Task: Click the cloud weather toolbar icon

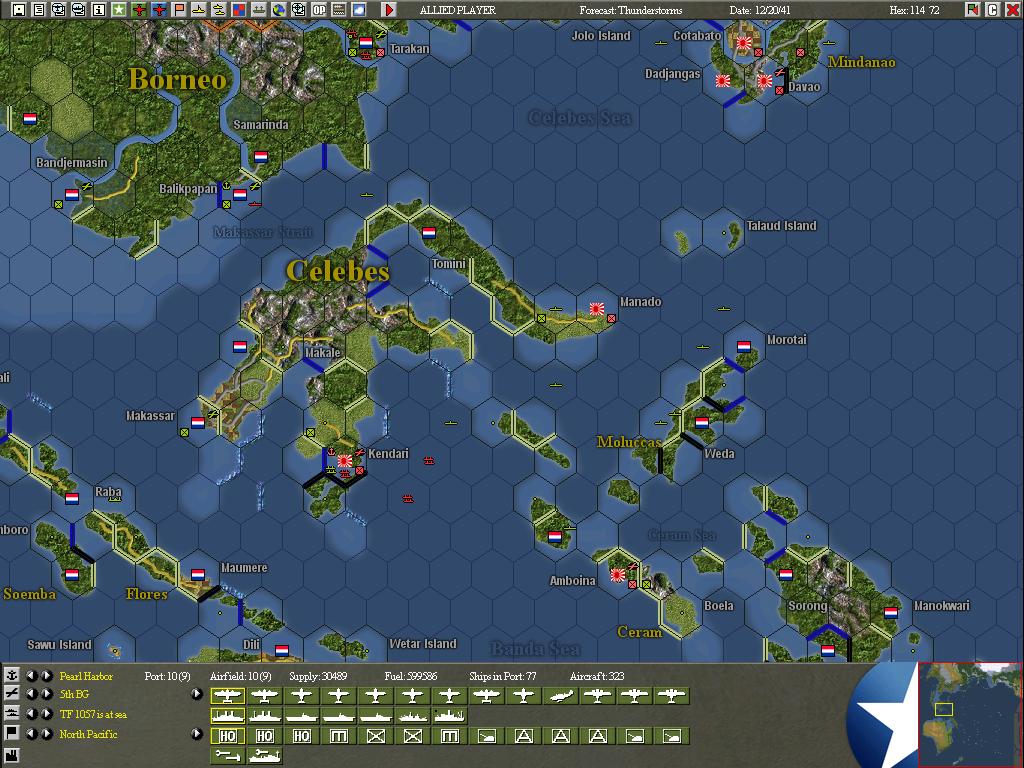Action: point(359,10)
